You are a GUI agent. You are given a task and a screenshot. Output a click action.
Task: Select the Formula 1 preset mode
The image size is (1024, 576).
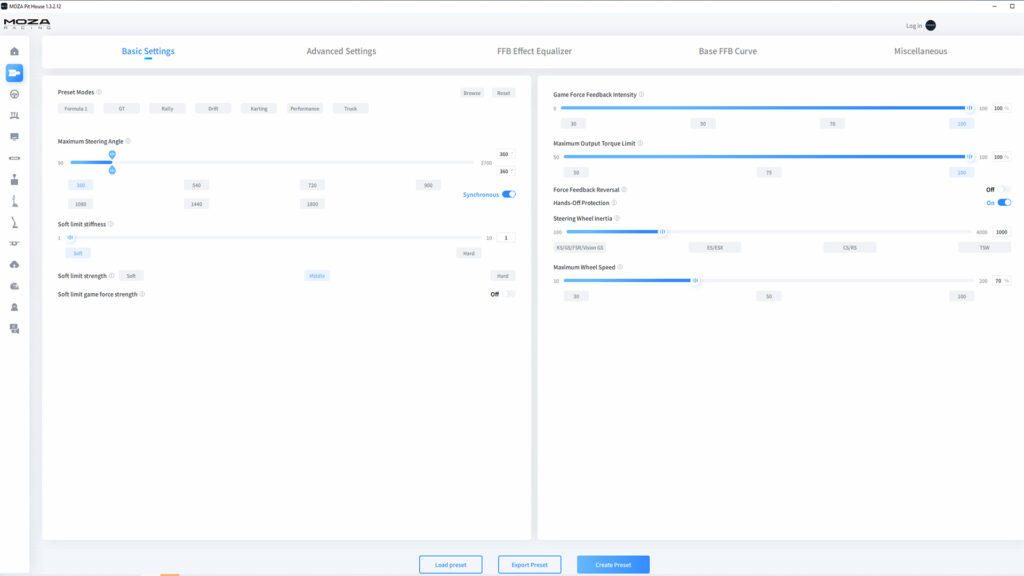pos(76,108)
